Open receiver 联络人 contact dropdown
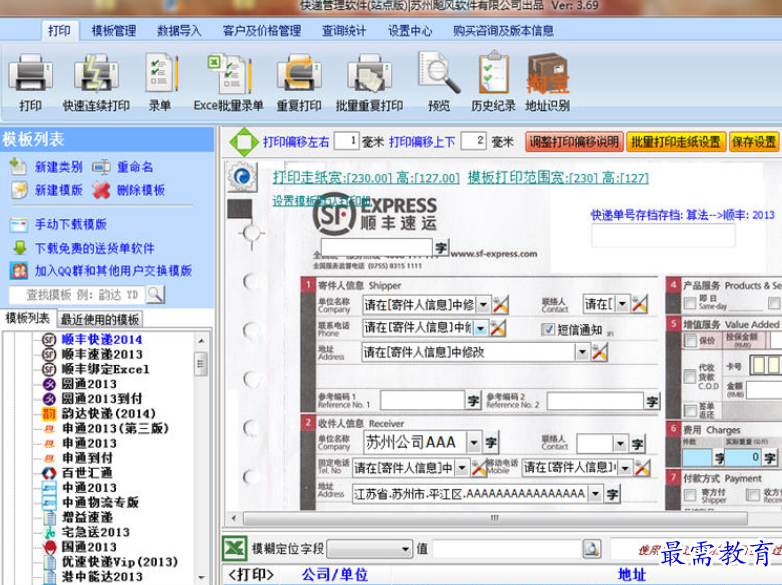782x585 pixels. (619, 443)
